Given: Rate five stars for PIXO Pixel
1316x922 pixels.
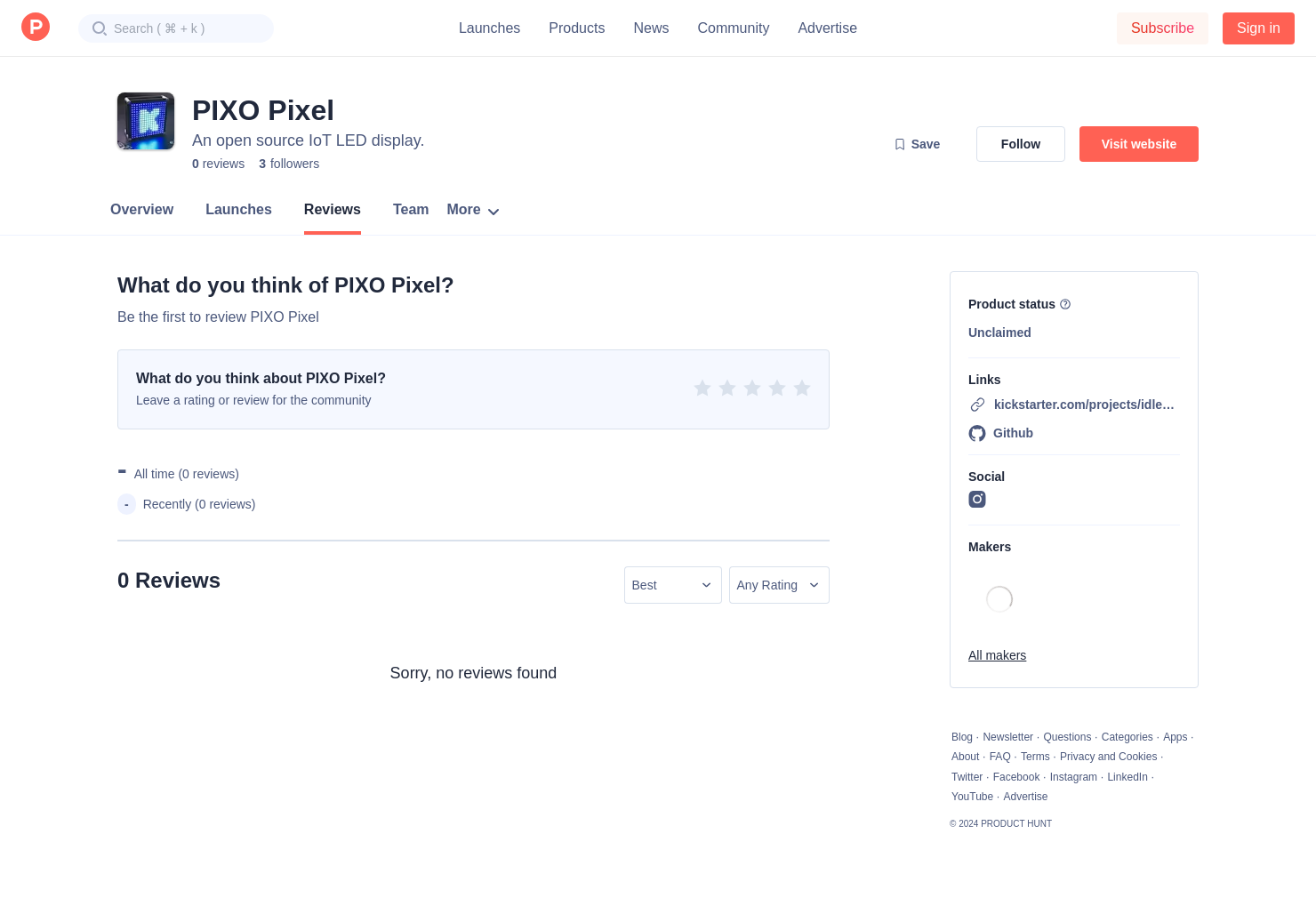Looking at the screenshot, I should (802, 388).
